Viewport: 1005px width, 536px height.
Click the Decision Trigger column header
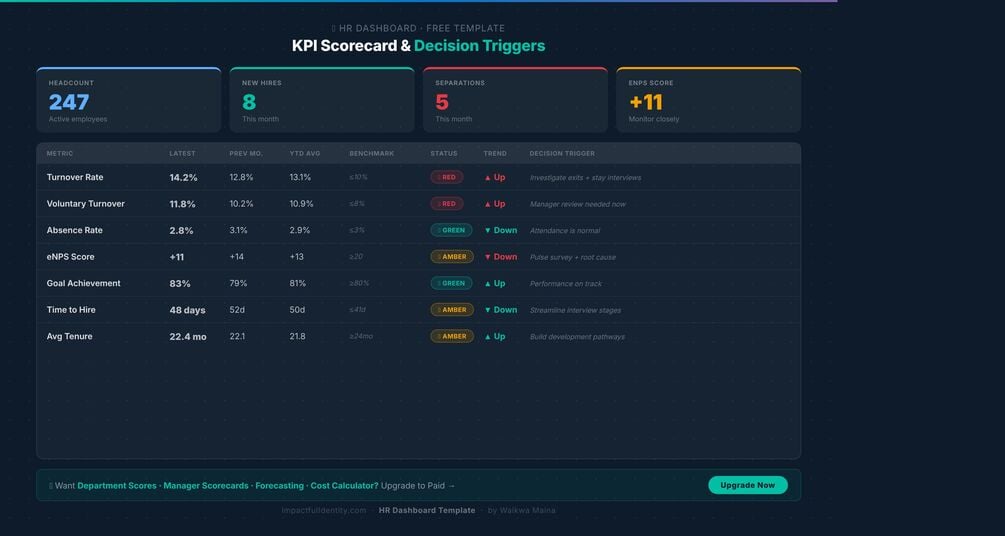coord(562,154)
